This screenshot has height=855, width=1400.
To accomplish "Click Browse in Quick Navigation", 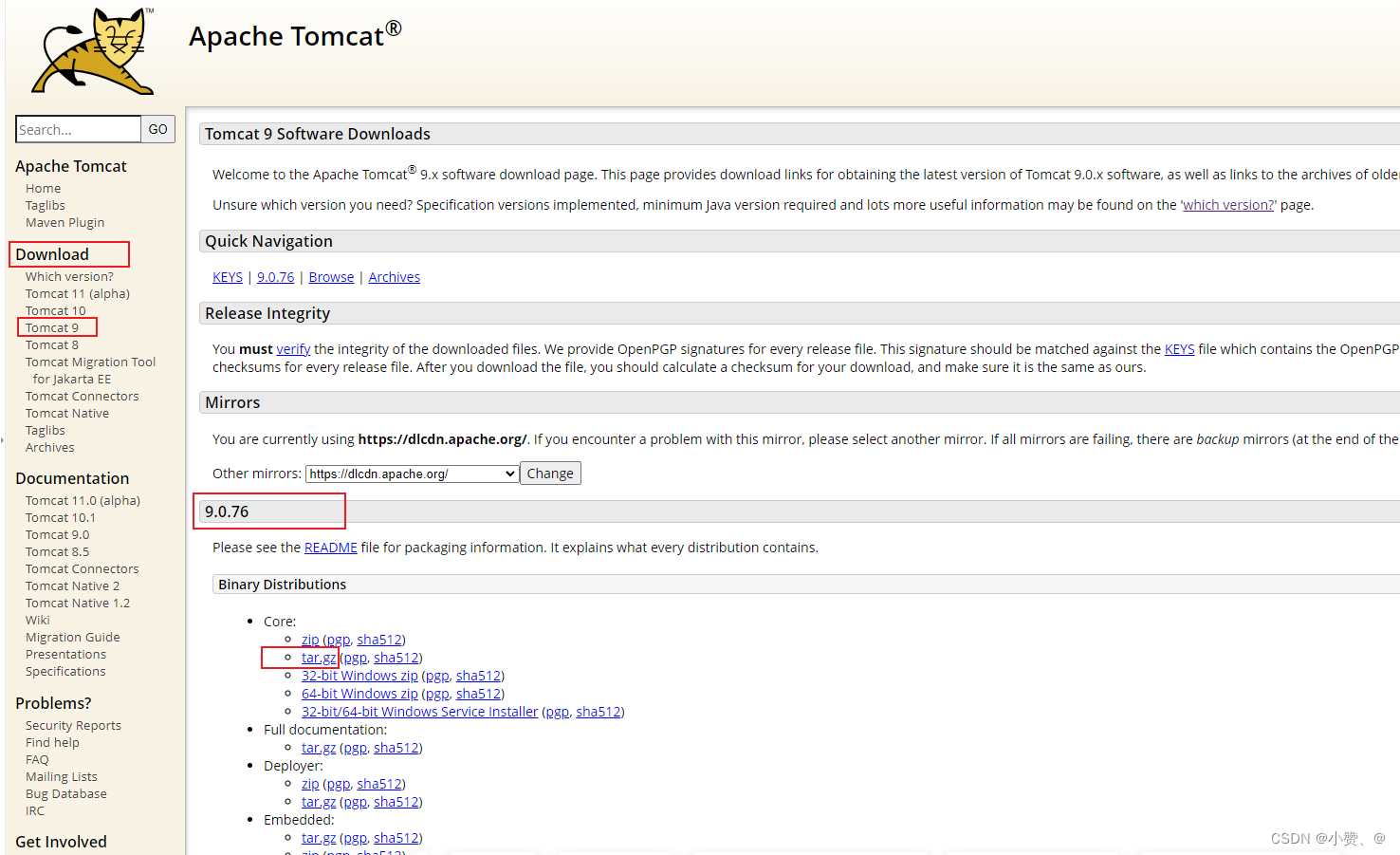I will point(331,276).
